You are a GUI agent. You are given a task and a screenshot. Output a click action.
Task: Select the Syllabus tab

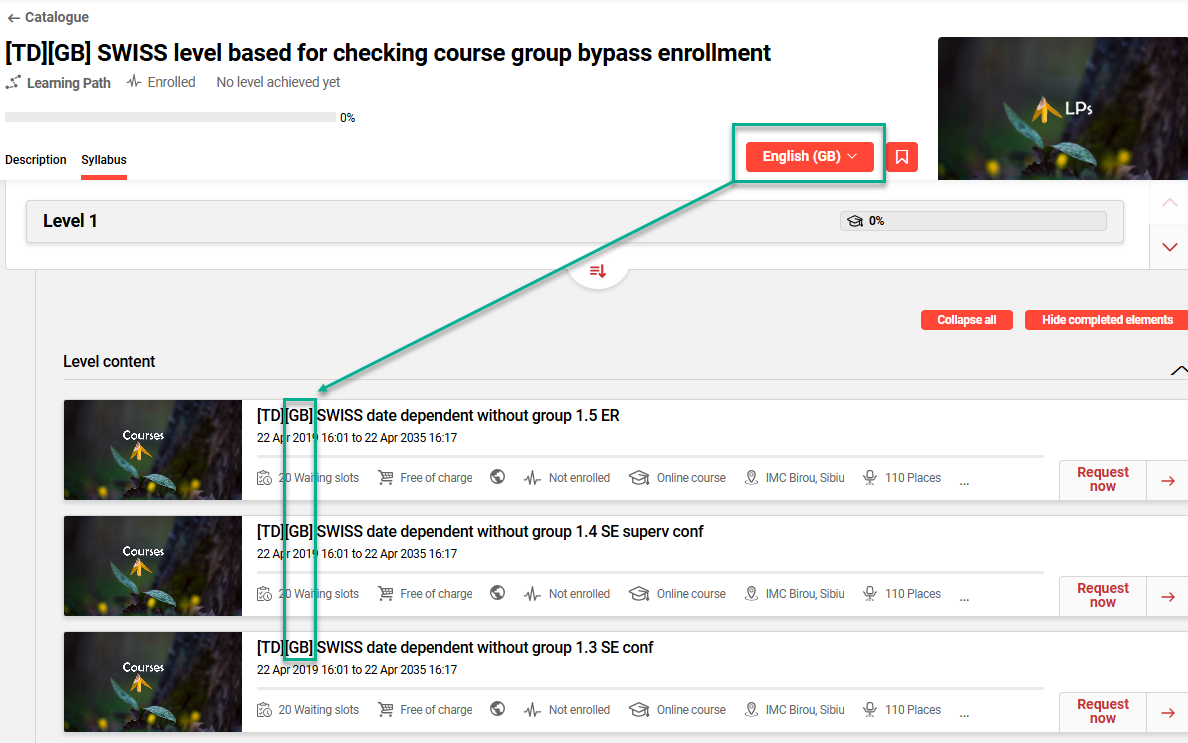(104, 160)
